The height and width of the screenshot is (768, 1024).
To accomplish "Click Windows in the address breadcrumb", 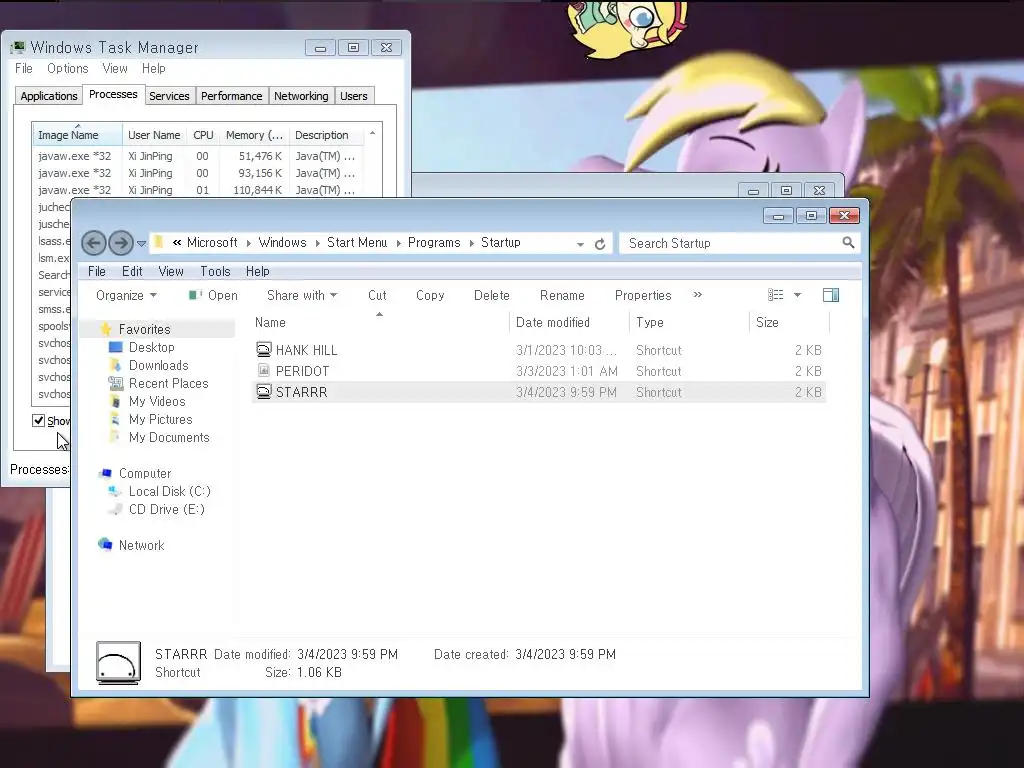I will click(x=282, y=242).
